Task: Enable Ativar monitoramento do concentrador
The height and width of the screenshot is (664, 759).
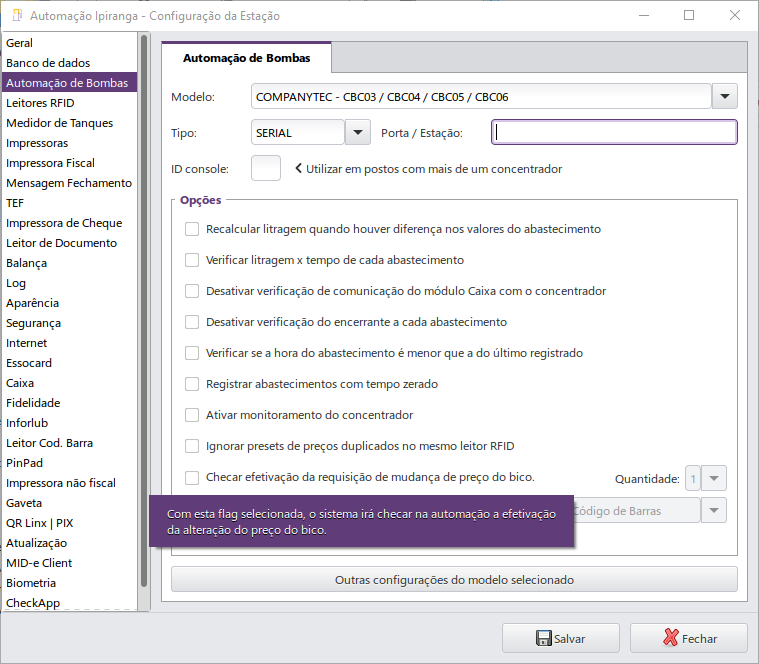Action: pos(192,415)
